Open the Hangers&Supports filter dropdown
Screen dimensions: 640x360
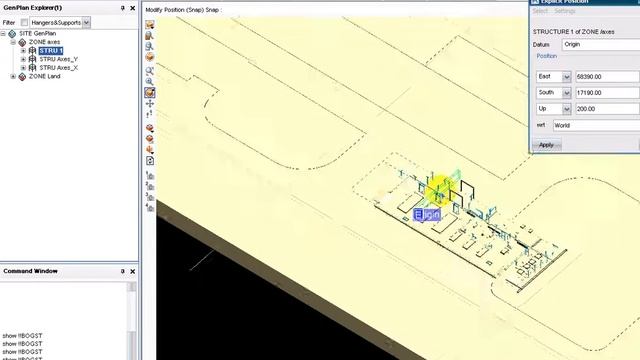click(x=86, y=22)
